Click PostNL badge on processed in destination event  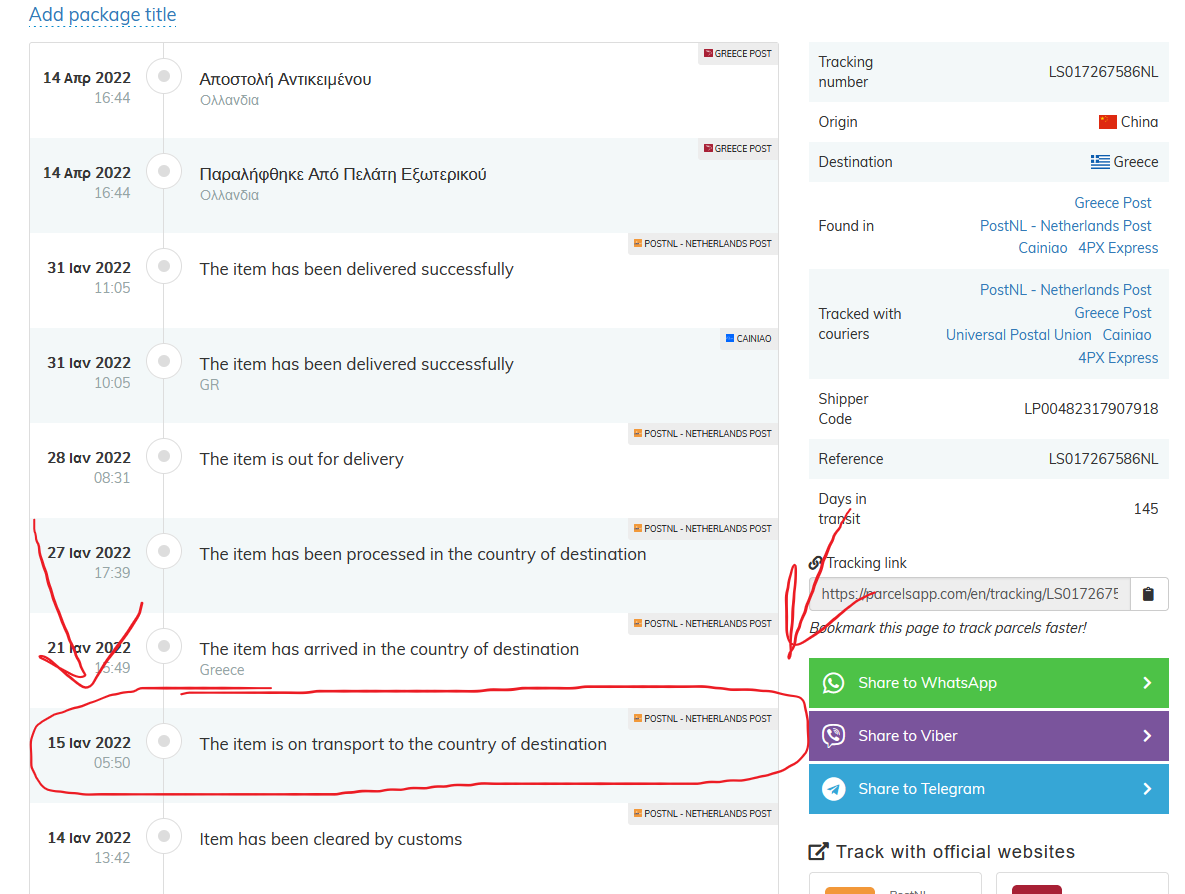(703, 528)
